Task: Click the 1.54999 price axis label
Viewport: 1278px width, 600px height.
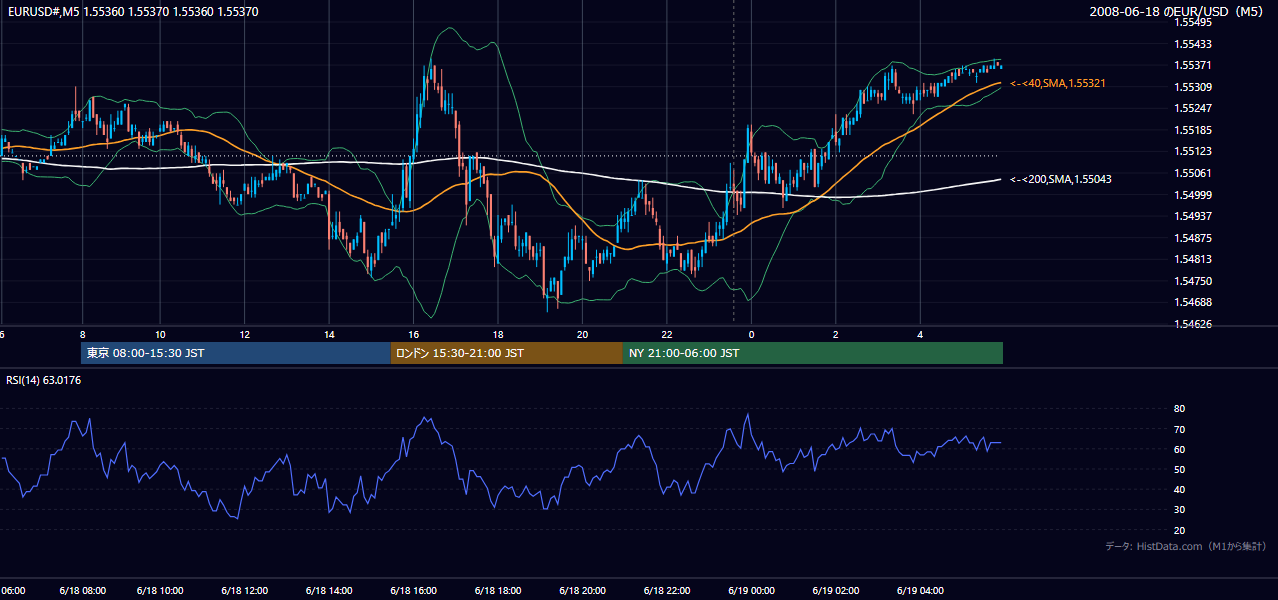Action: 1192,195
